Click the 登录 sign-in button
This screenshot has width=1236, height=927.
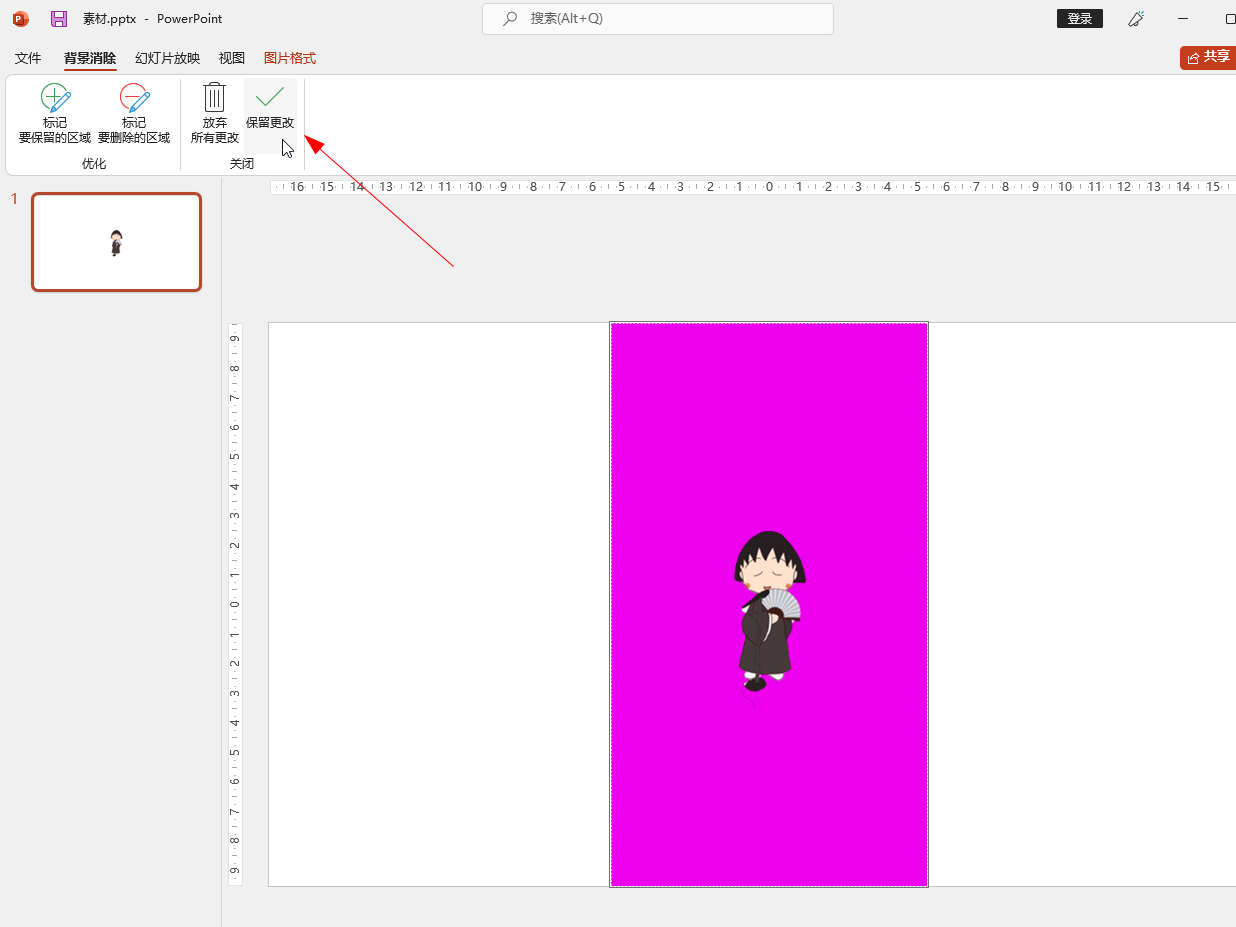(x=1080, y=19)
